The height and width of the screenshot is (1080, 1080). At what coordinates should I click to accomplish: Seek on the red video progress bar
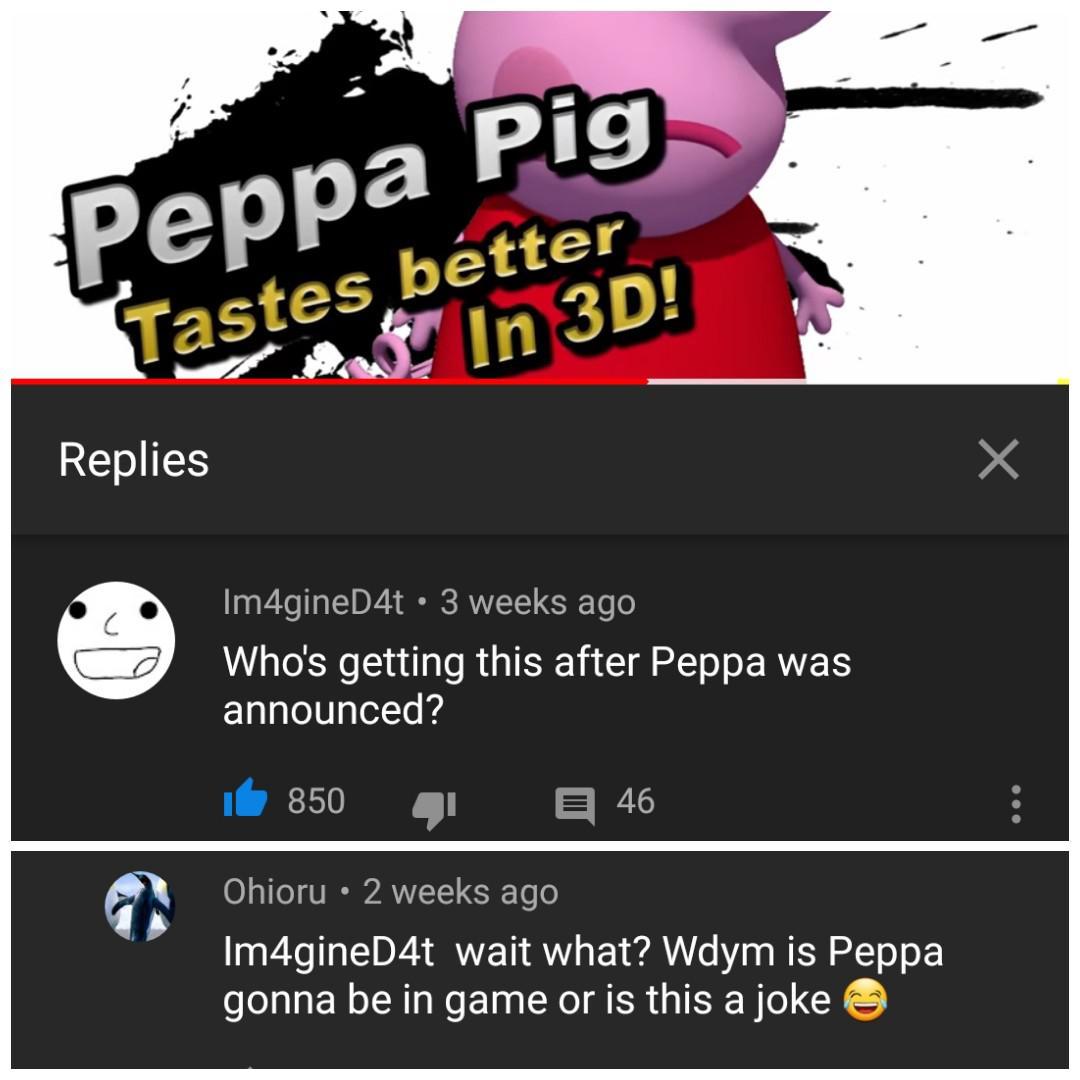[540, 381]
